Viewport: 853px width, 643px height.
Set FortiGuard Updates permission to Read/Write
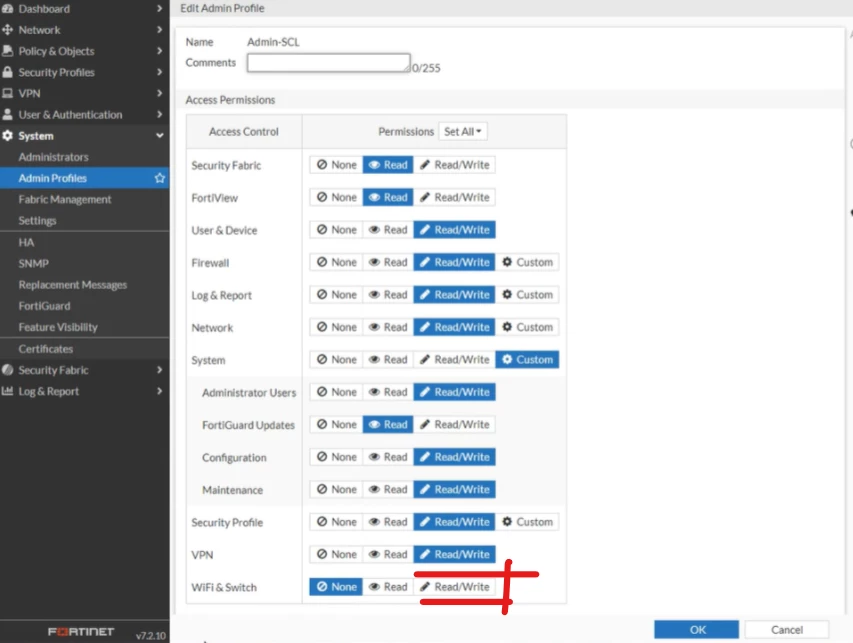coord(454,425)
